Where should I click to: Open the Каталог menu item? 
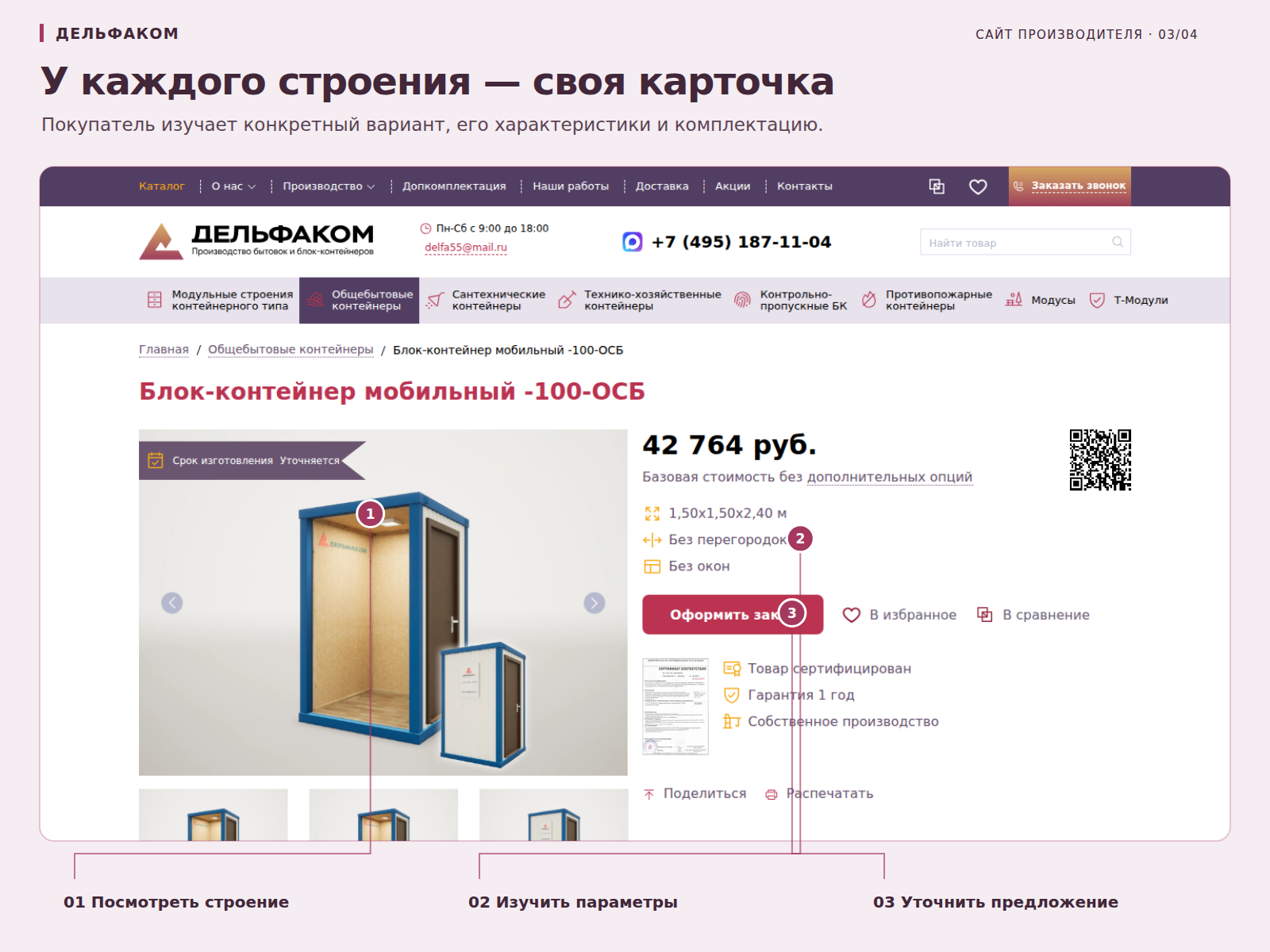pos(162,186)
